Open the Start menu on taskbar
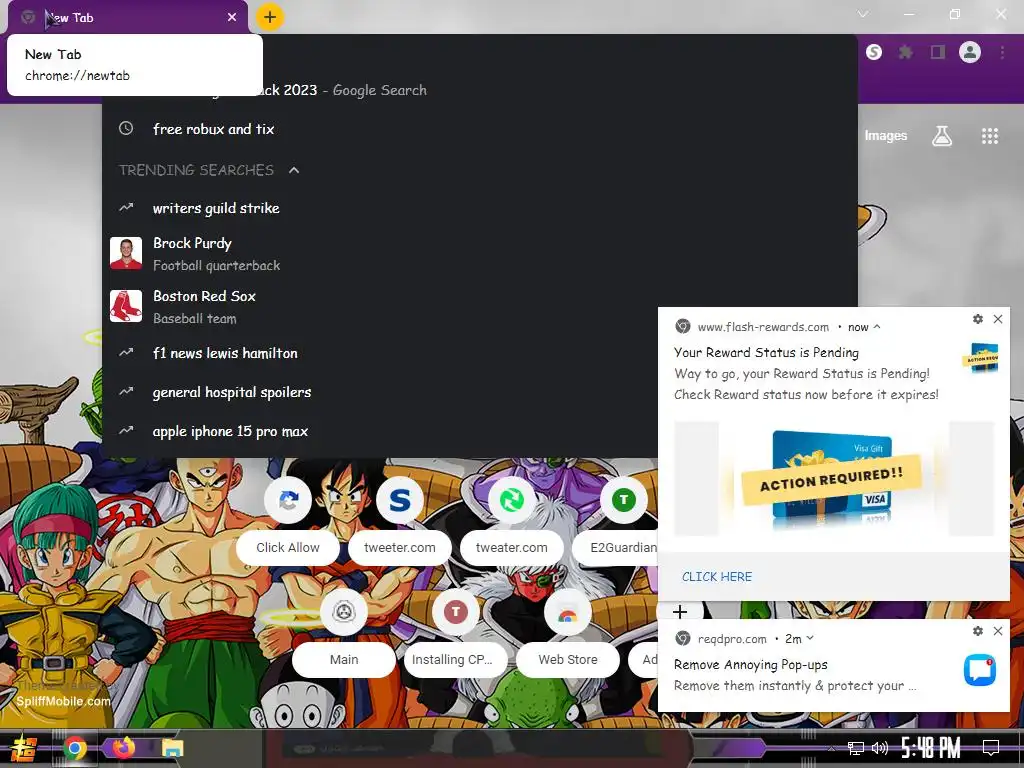 tap(23, 748)
